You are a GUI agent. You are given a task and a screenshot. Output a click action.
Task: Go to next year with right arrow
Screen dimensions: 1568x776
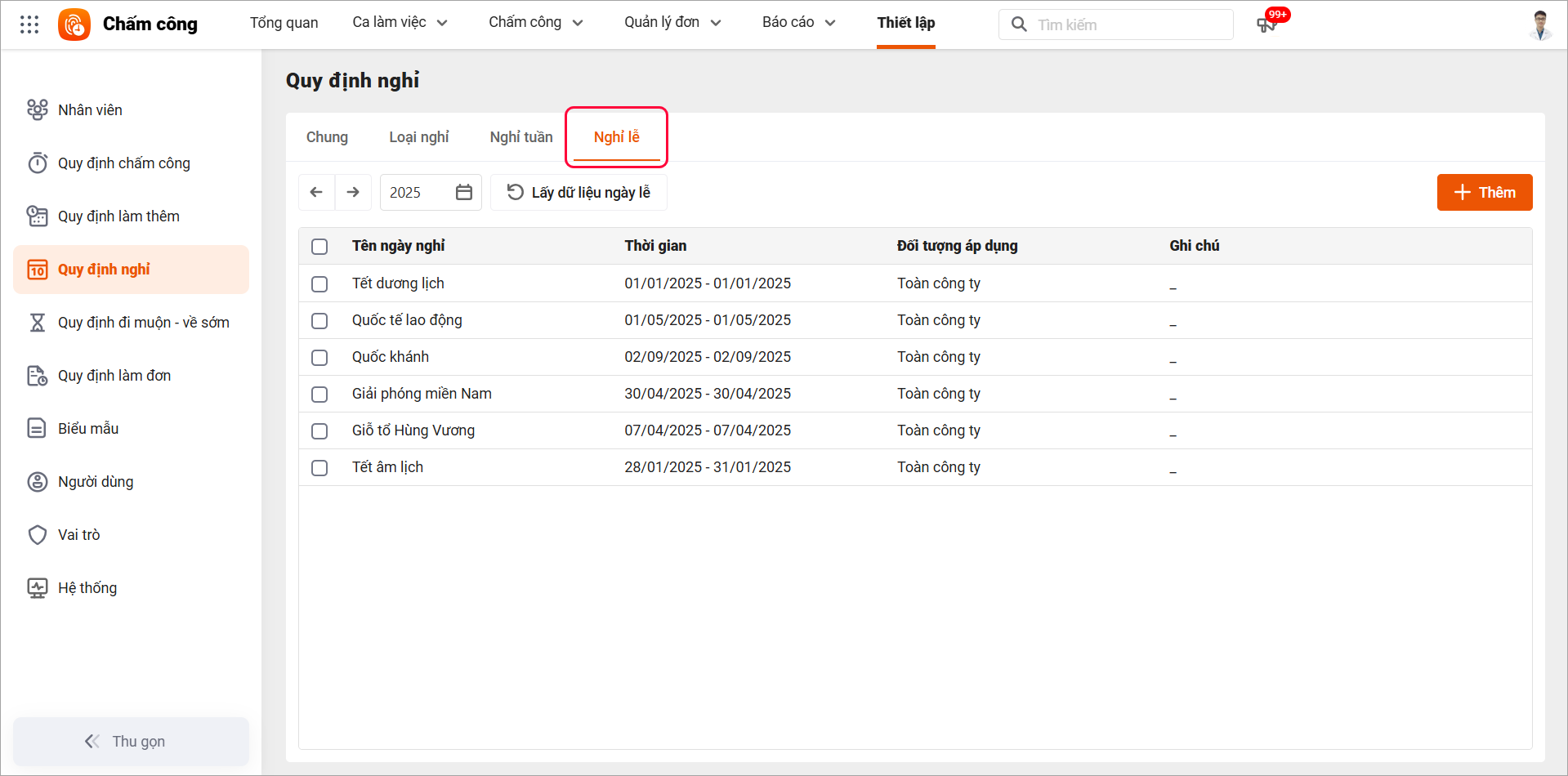click(353, 193)
